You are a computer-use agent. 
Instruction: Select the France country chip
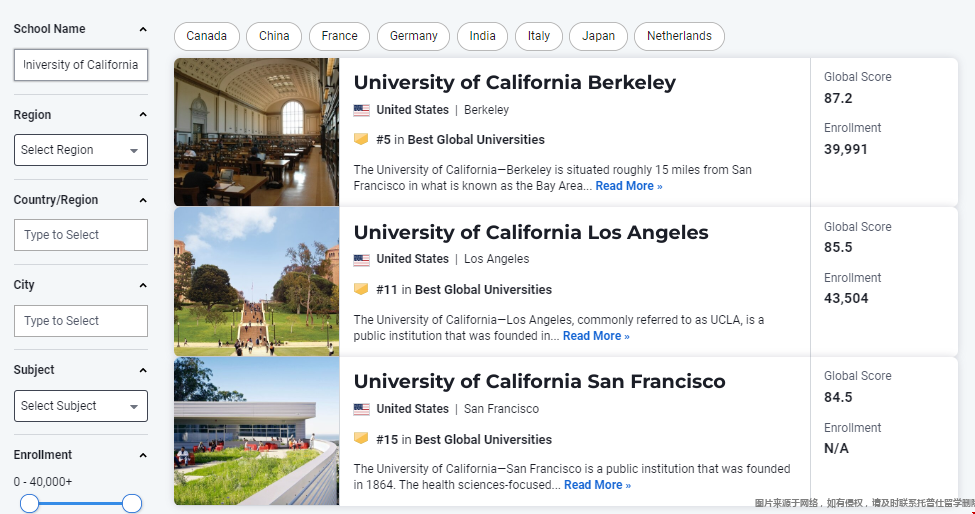(x=340, y=36)
